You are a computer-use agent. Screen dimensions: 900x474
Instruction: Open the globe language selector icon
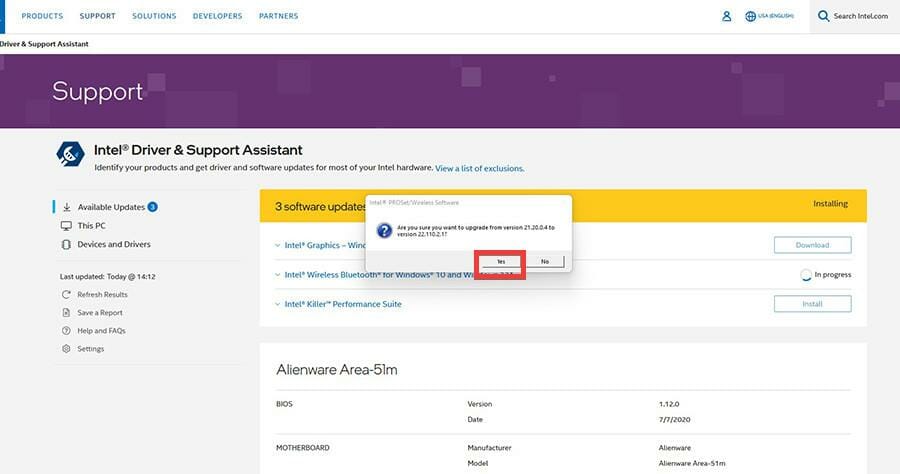pyautogui.click(x=750, y=16)
